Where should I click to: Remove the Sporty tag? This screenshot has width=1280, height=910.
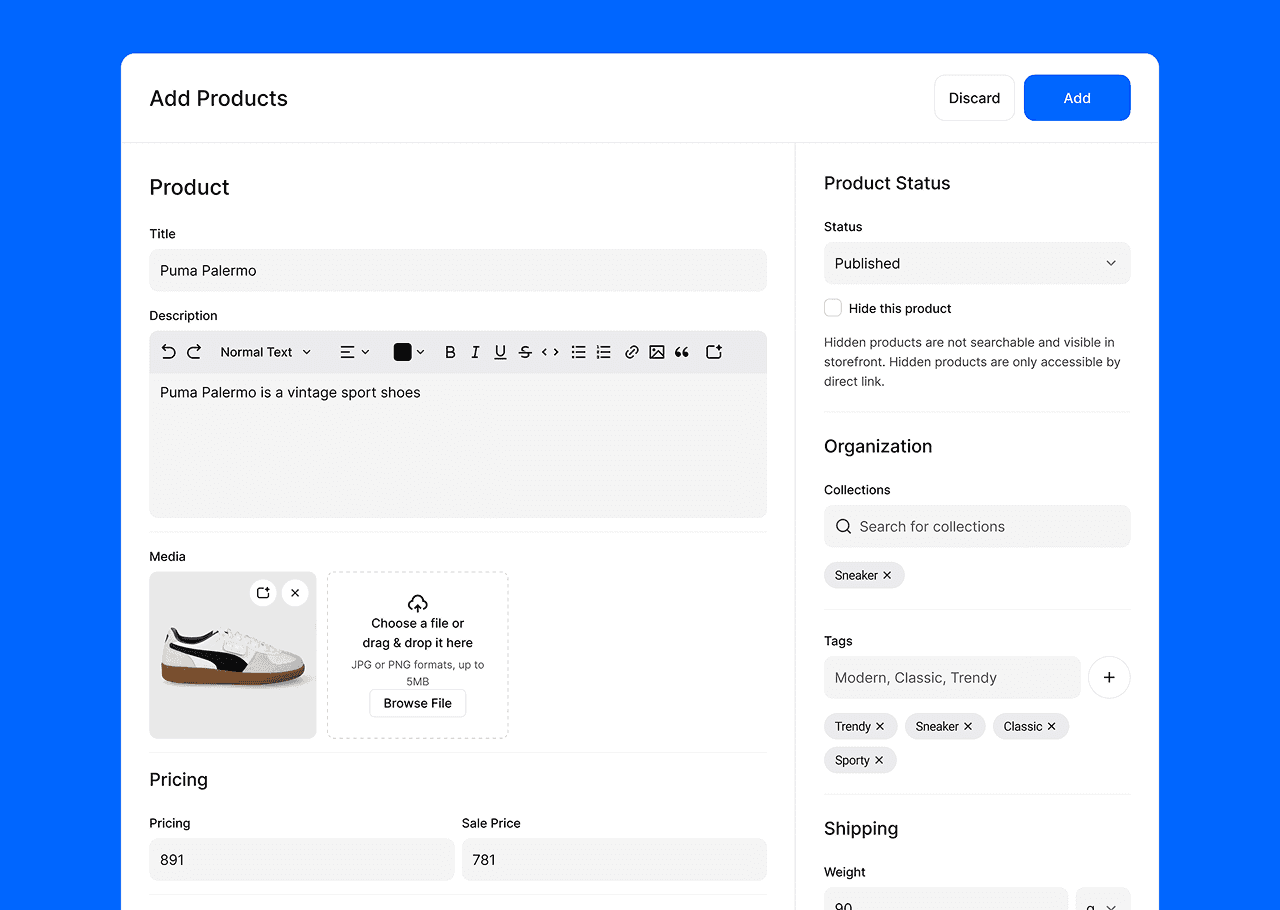tap(879, 760)
